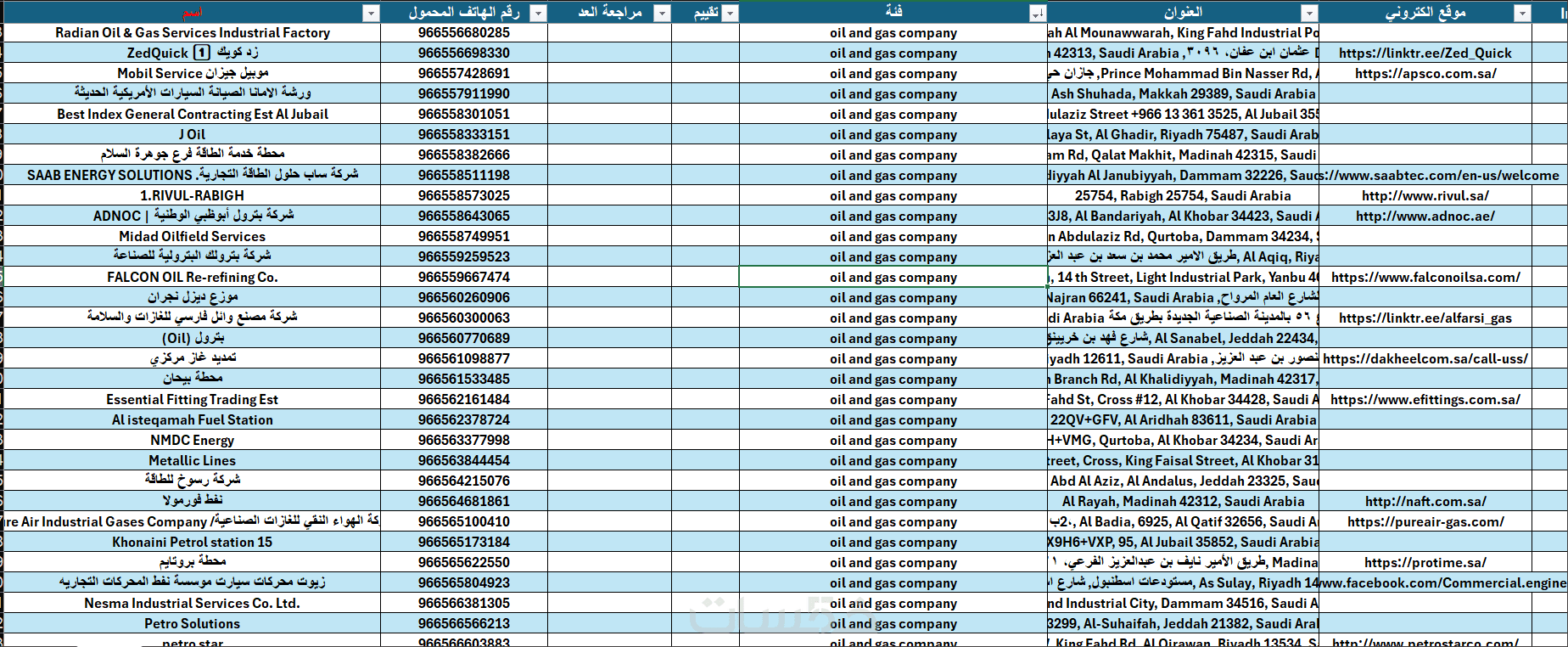Viewport: 1568px width, 647px height.
Task: Select the 1.RIVUL-RABIGH name cell
Action: click(x=193, y=195)
